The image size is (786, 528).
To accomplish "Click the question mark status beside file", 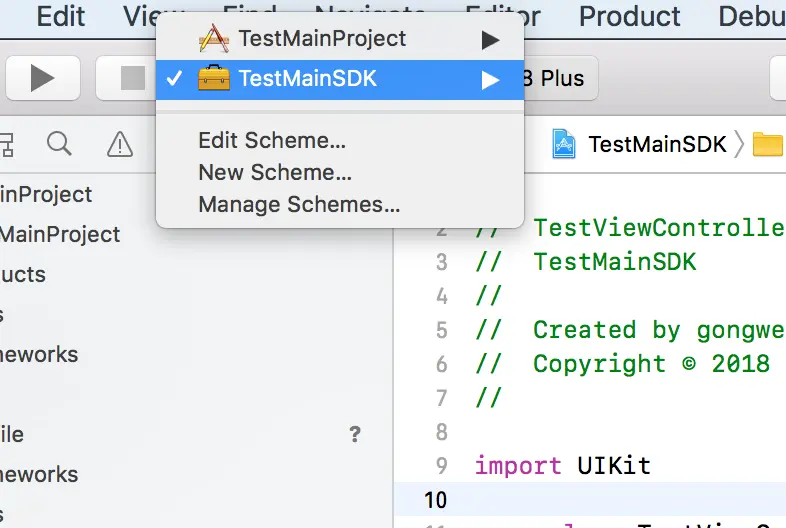I will tap(355, 434).
